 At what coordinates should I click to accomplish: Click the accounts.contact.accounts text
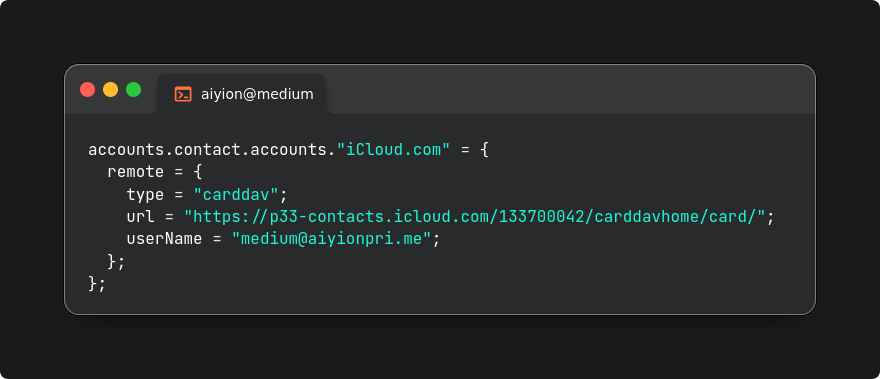click(x=207, y=150)
